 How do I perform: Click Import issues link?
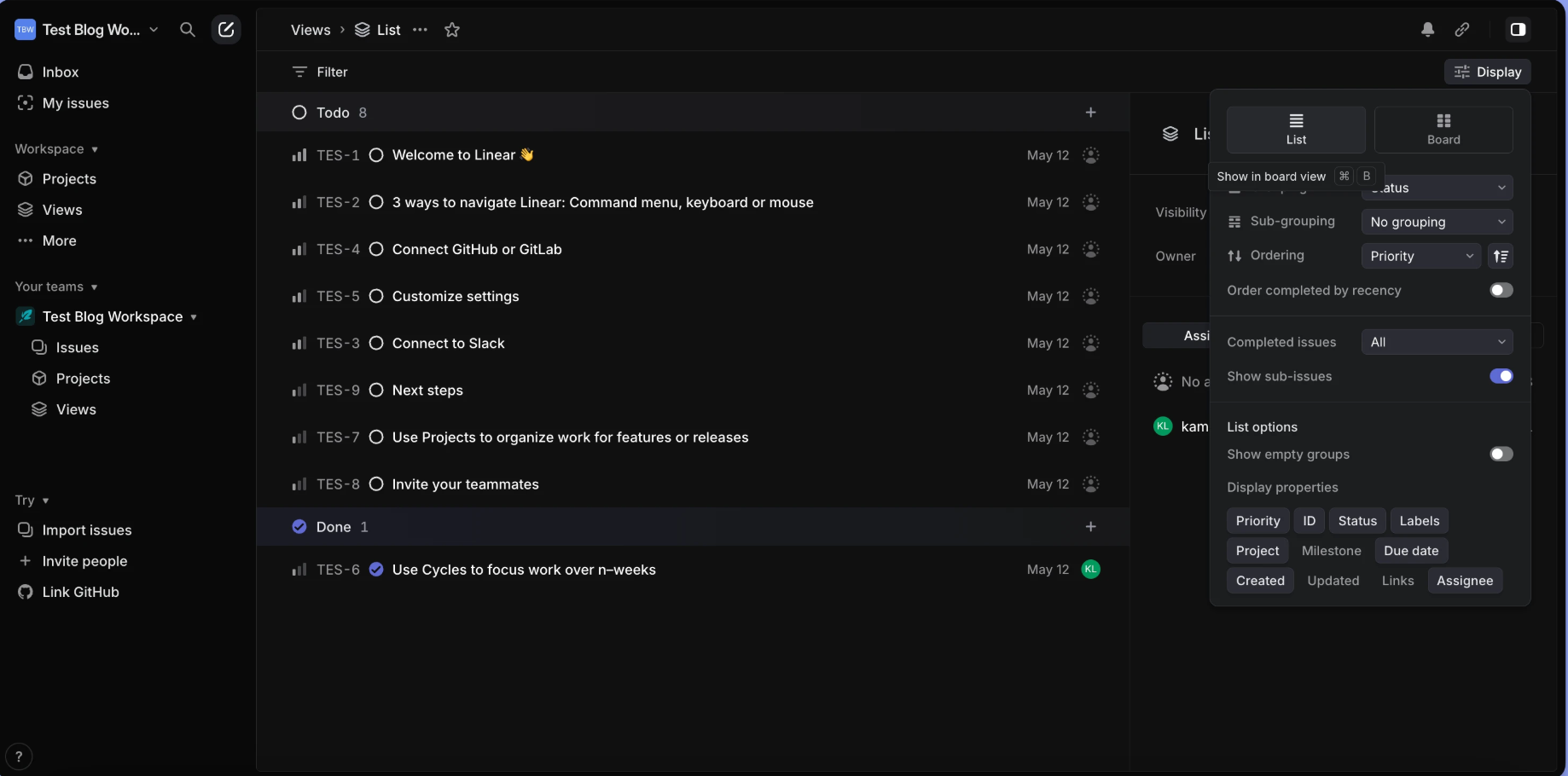tap(86, 530)
